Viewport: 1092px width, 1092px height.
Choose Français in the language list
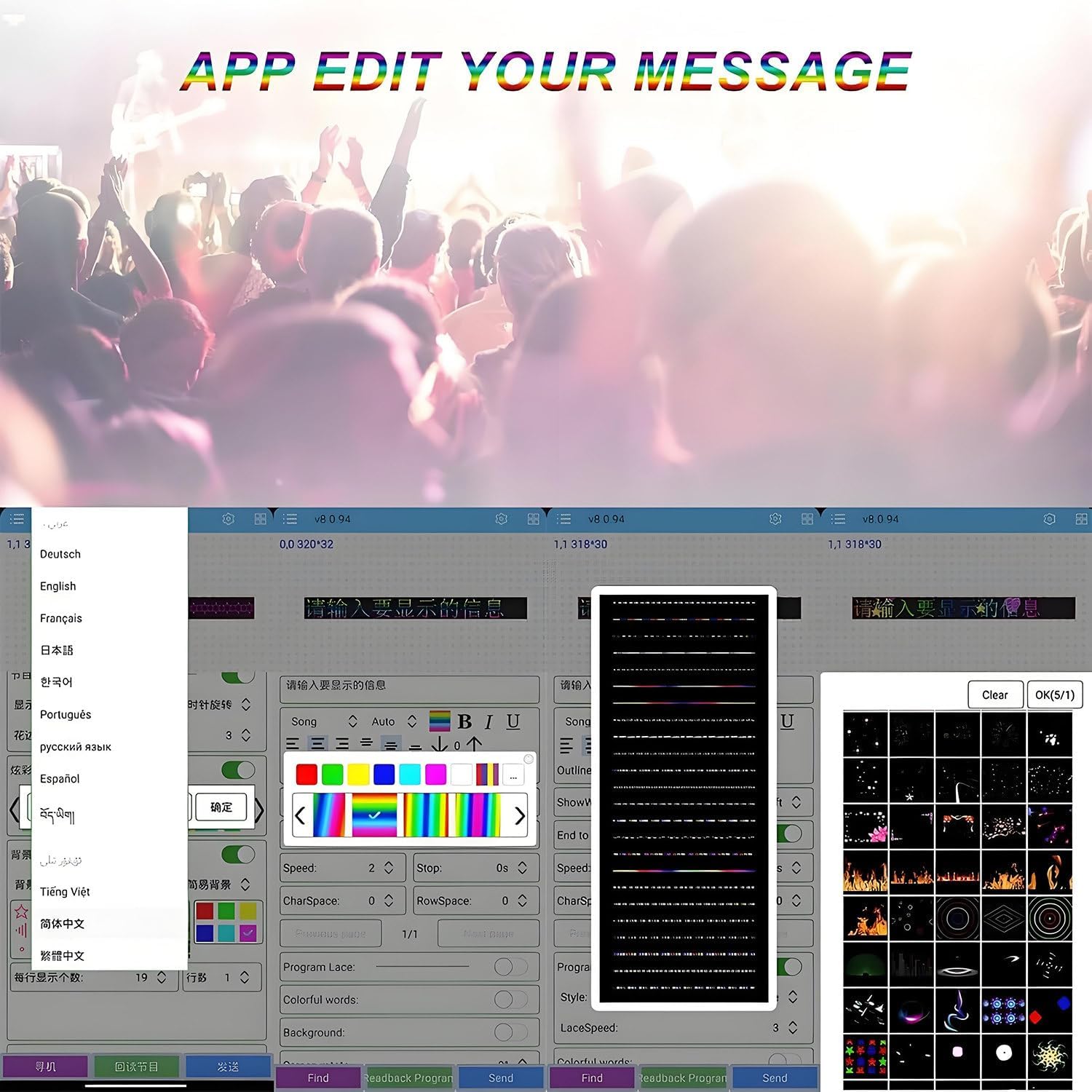[61, 618]
